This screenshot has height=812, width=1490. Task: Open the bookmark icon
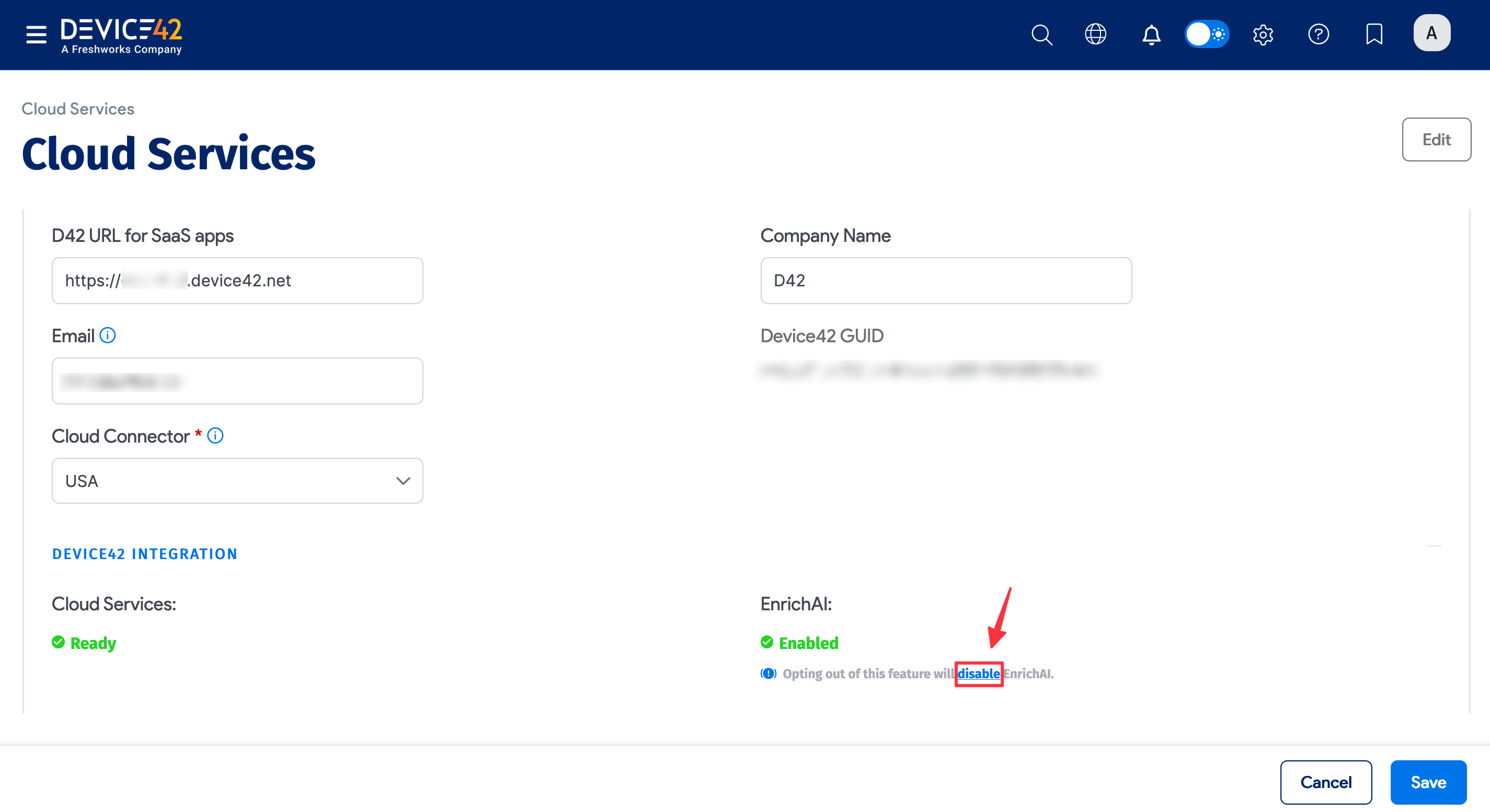click(1374, 34)
